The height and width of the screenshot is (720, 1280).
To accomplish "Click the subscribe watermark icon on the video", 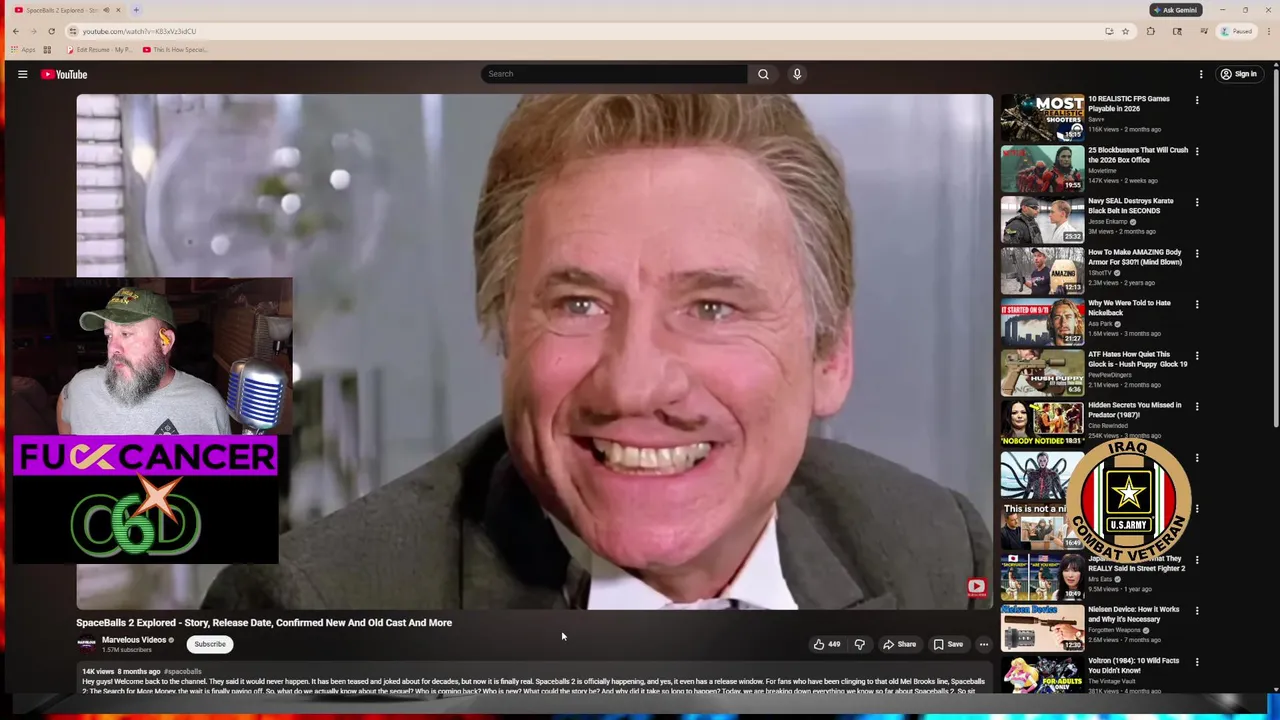I will pos(976,587).
